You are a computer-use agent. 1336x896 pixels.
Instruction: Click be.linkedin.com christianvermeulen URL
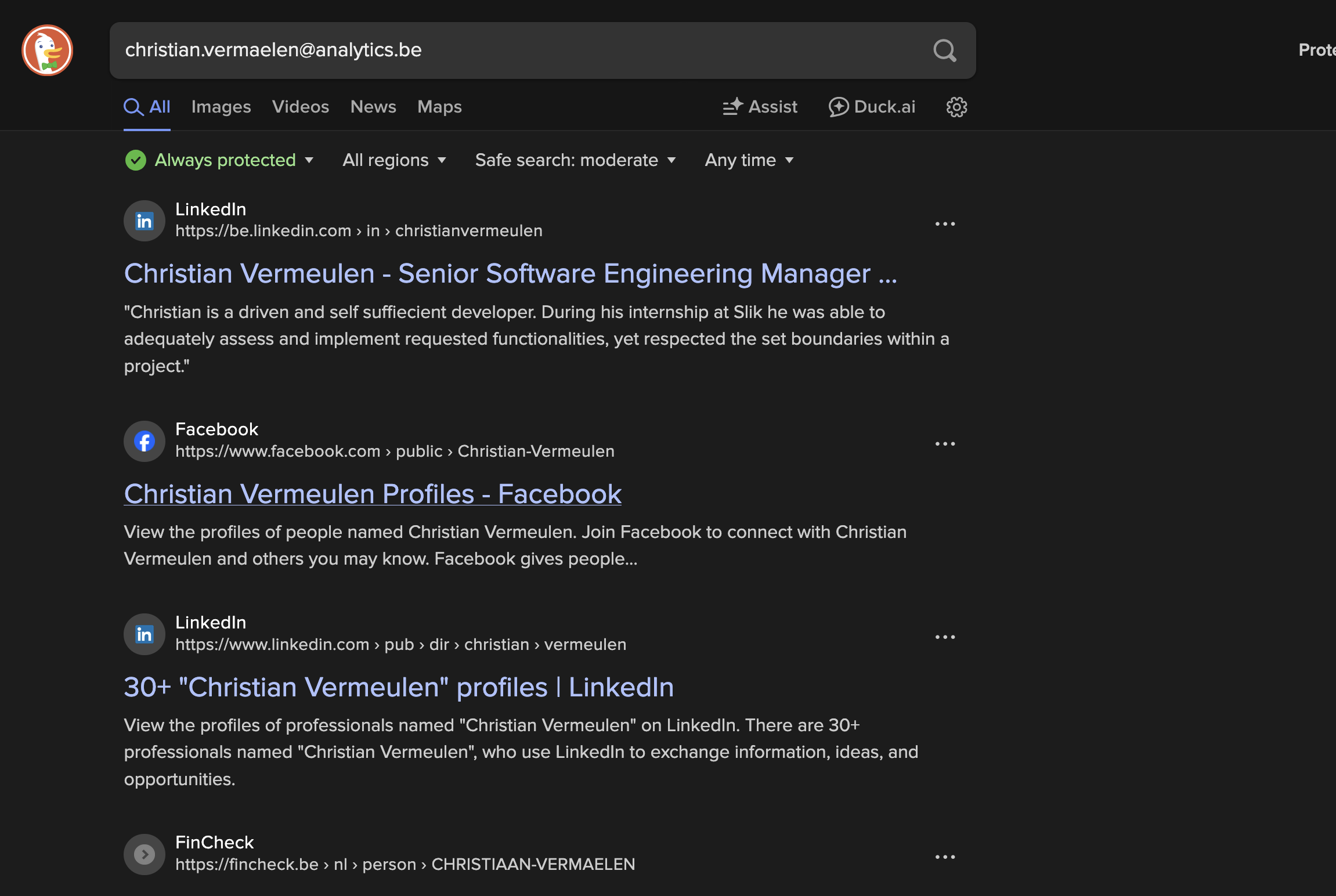pos(359,231)
